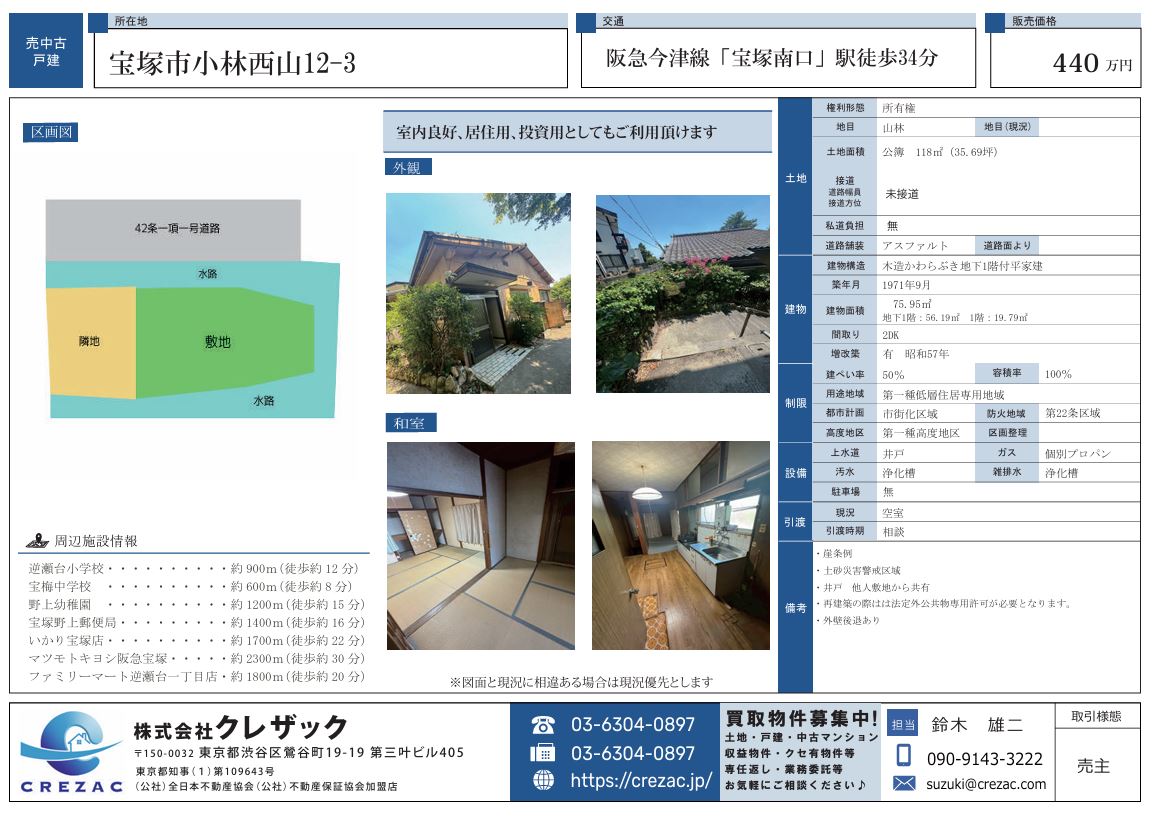Select the 外観 section label
Screen dimensions: 1153x819
(408, 167)
